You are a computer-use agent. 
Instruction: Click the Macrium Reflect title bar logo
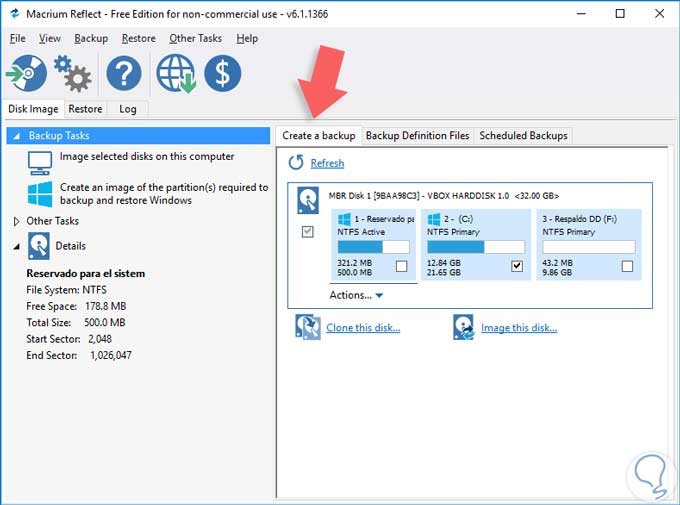pos(14,13)
